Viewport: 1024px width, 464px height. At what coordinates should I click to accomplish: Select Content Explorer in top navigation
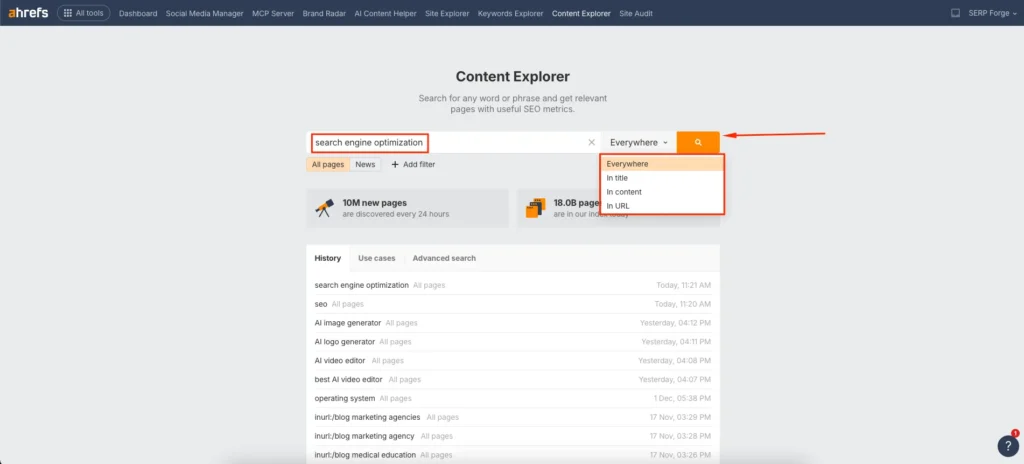[581, 13]
